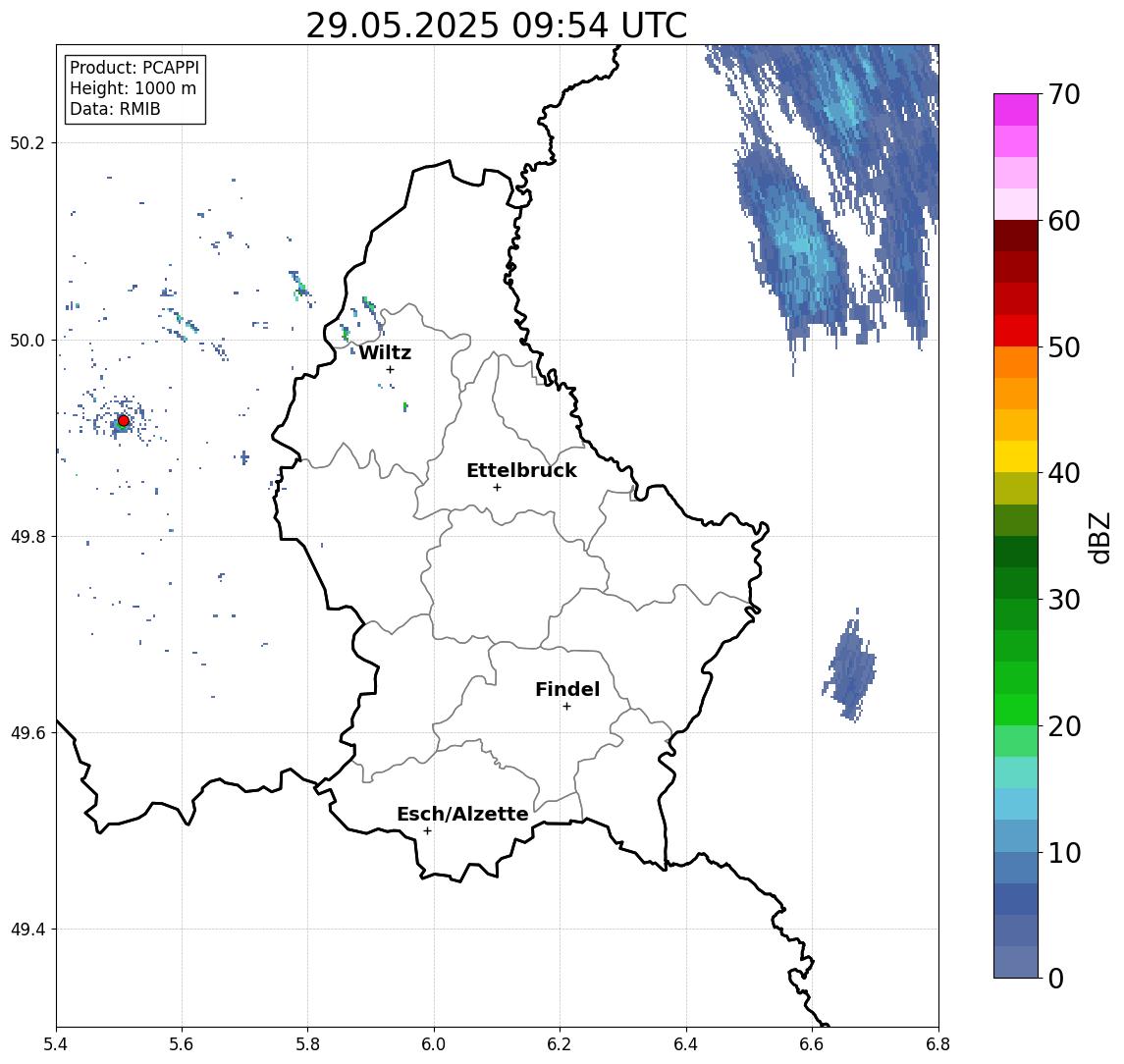The image size is (1124, 1064).
Task: Click the Wiltz station cross marker
Action: [x=390, y=370]
